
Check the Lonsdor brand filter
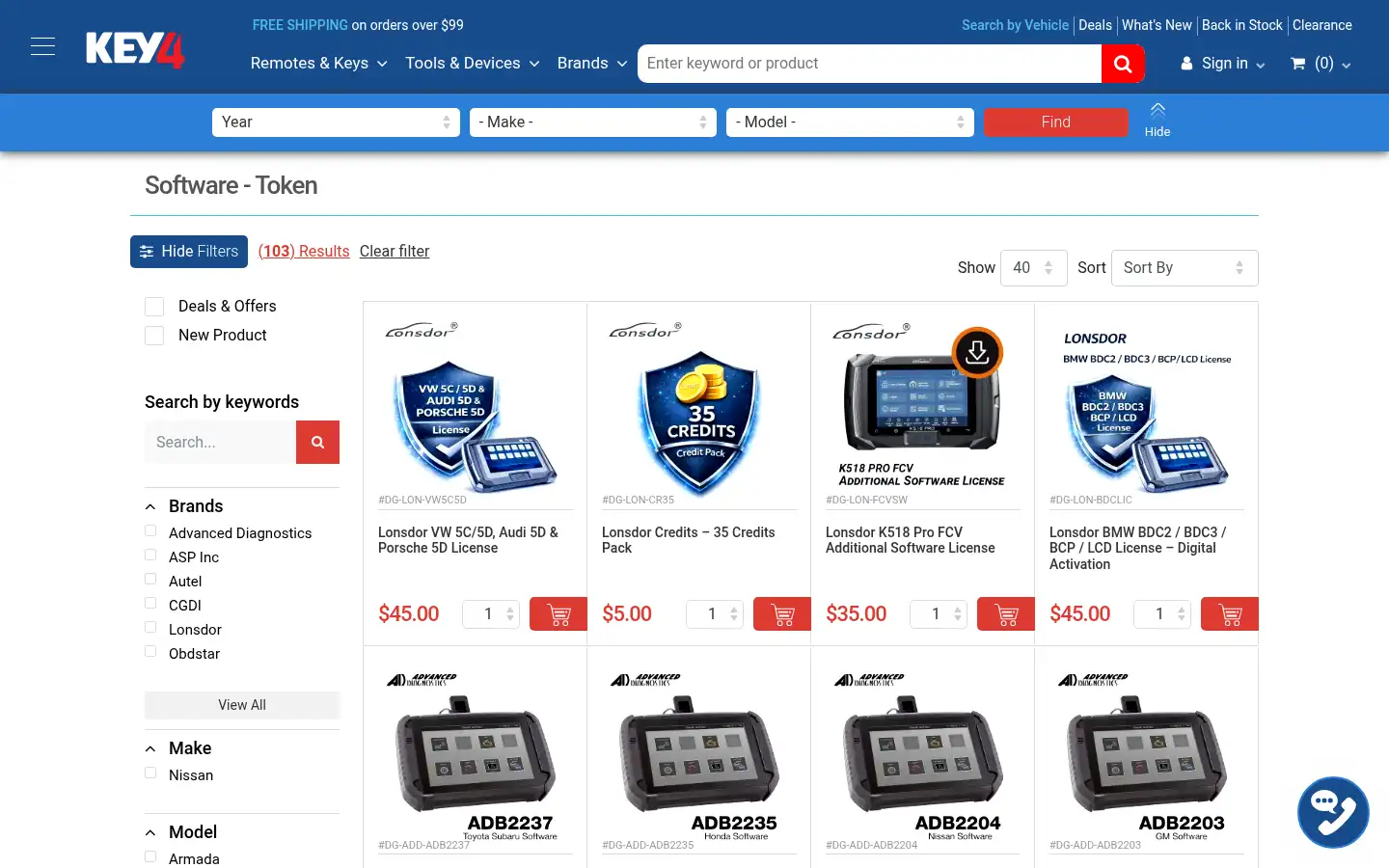click(x=150, y=627)
